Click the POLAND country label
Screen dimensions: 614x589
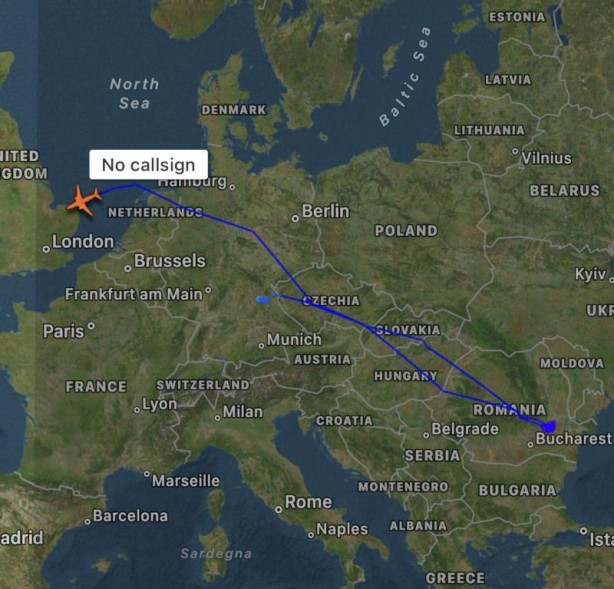click(406, 231)
